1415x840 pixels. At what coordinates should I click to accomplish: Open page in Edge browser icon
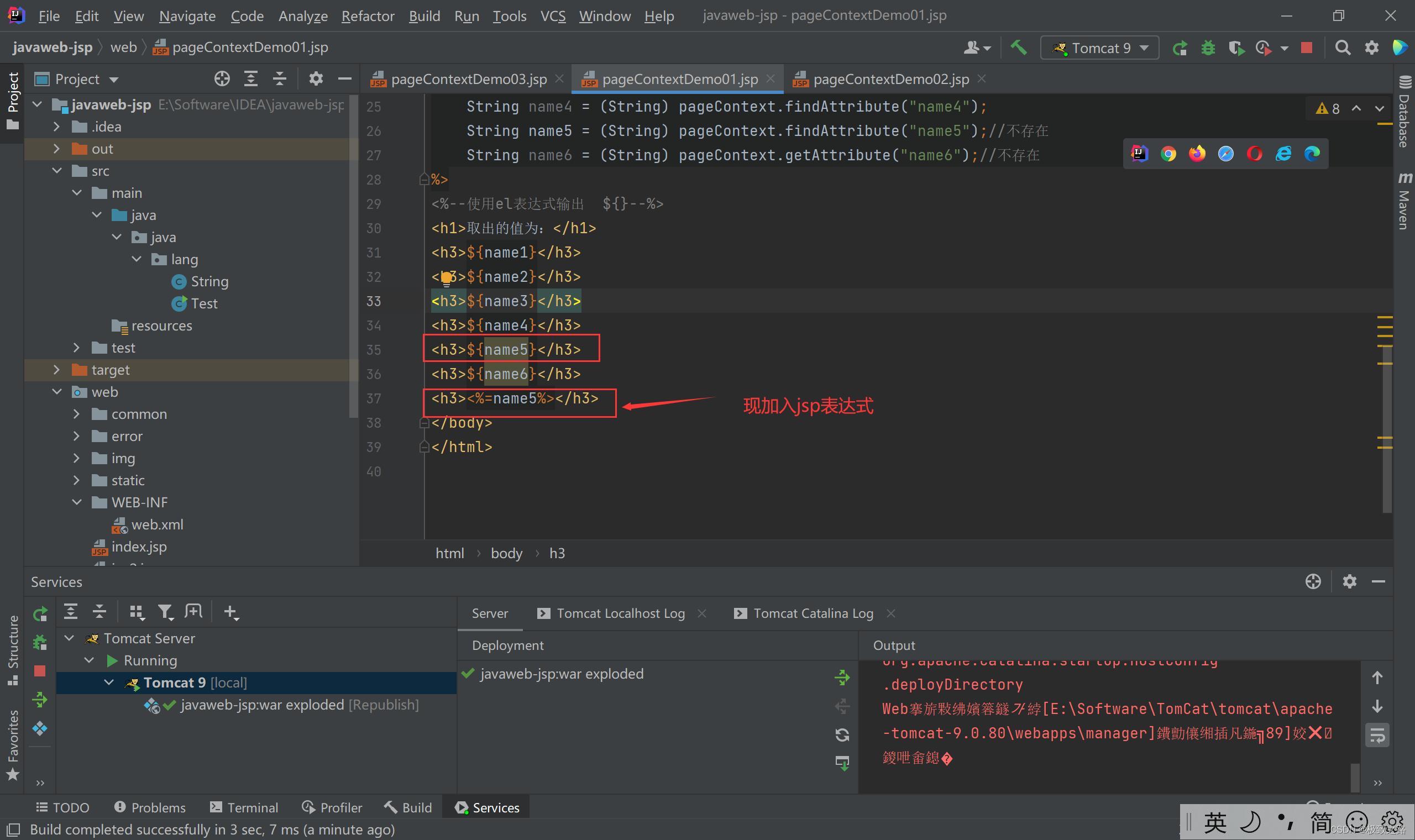coord(1312,154)
